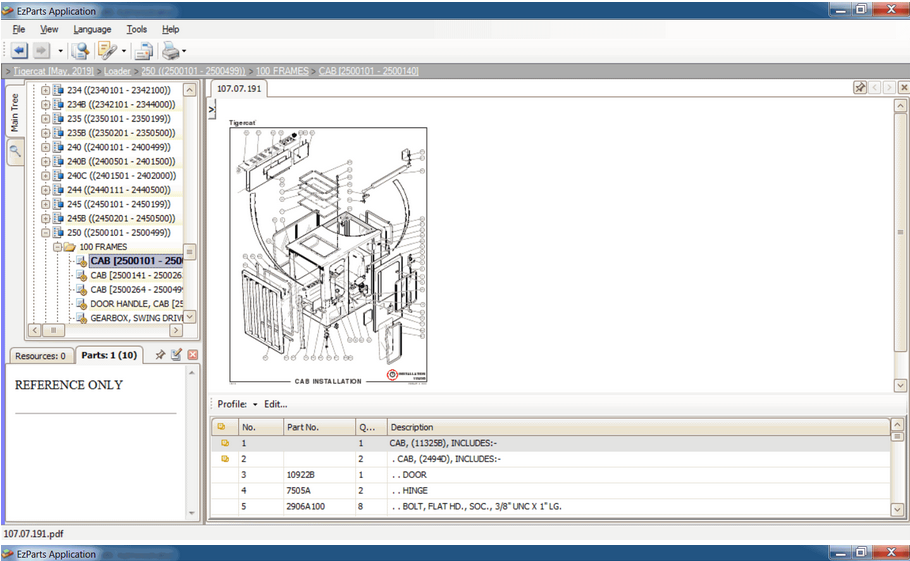Follow the 250 ((2500101 - 2500499)) breadcrumb

193,71
